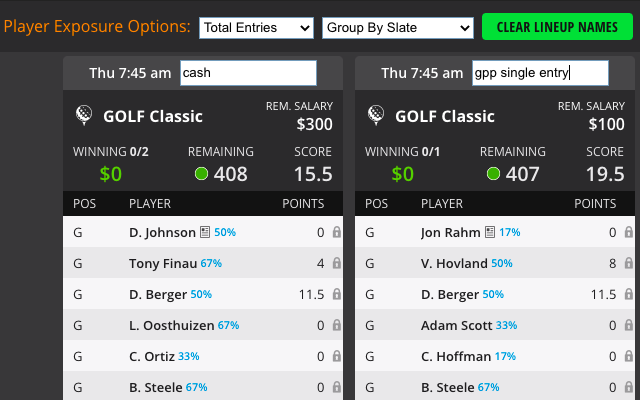Image resolution: width=640 pixels, height=400 pixels.
Task: Click golf ball icon in gpp single entry lineup
Action: click(x=376, y=115)
